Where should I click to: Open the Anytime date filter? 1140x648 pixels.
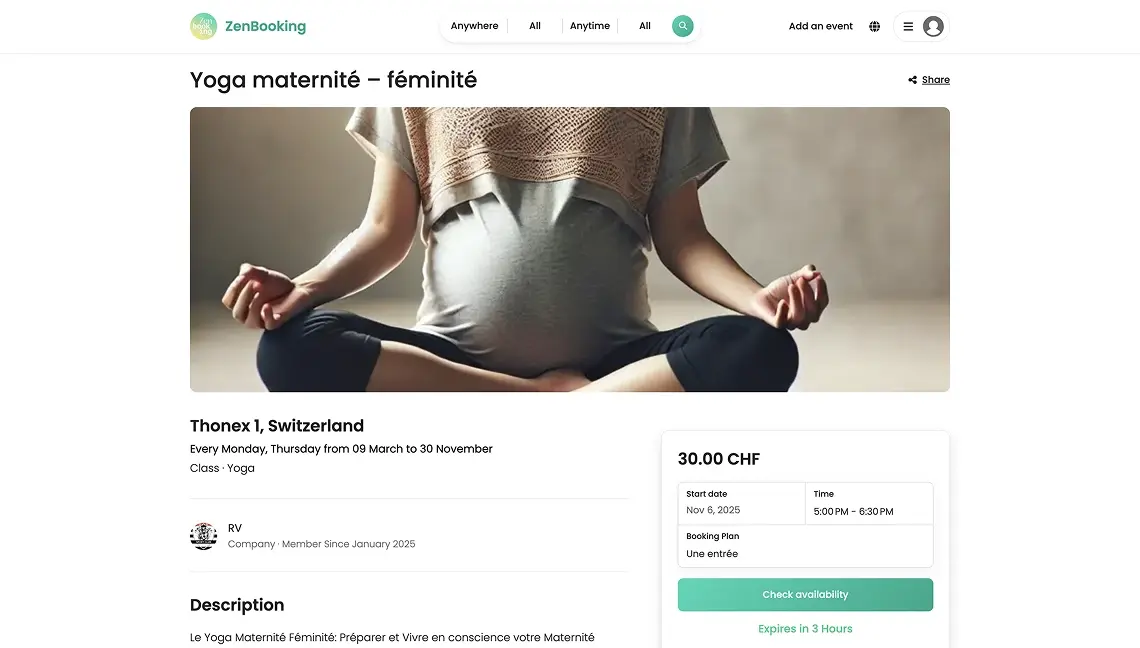click(590, 26)
